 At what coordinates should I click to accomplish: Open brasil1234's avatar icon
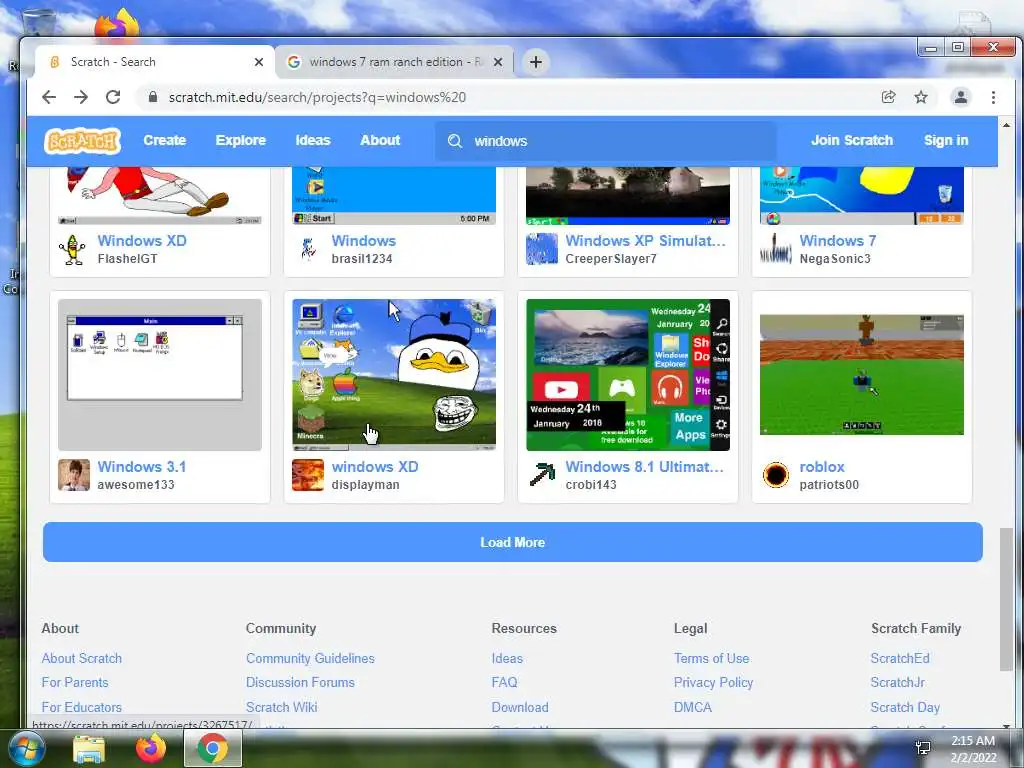click(x=308, y=249)
